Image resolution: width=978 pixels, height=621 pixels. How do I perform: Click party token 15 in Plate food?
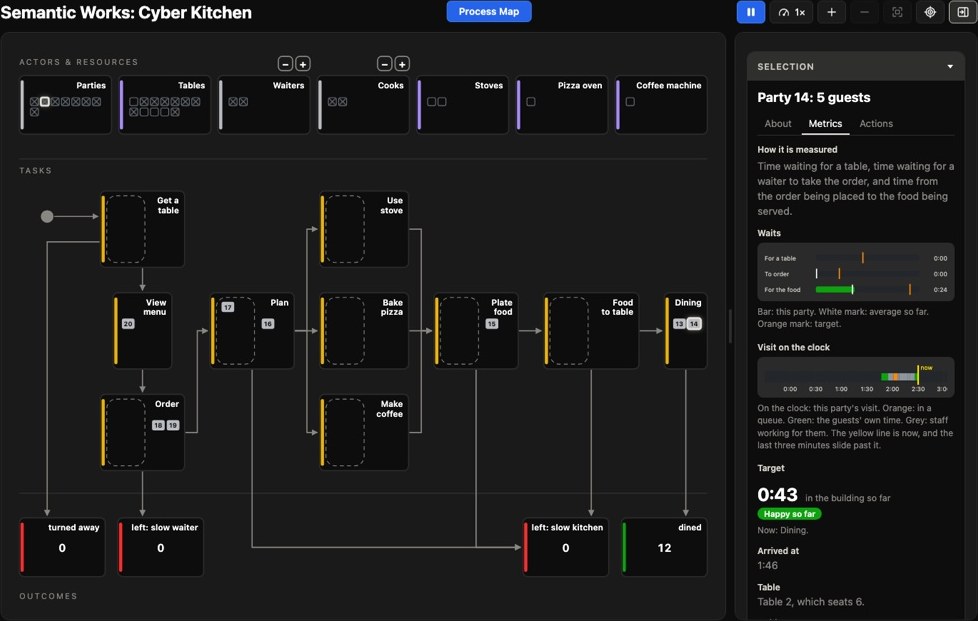pos(491,324)
